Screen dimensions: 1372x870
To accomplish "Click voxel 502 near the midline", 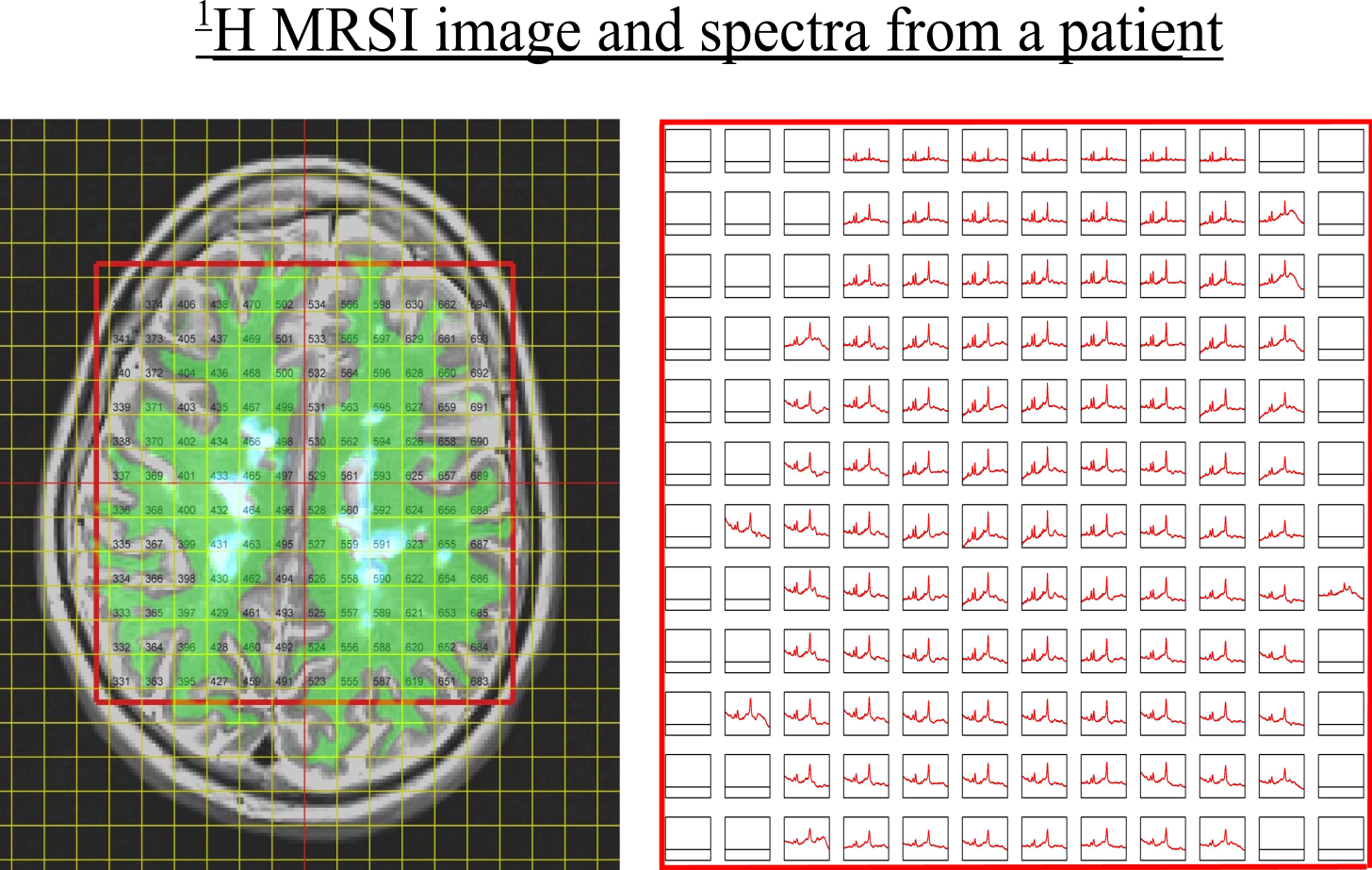I will (285, 304).
